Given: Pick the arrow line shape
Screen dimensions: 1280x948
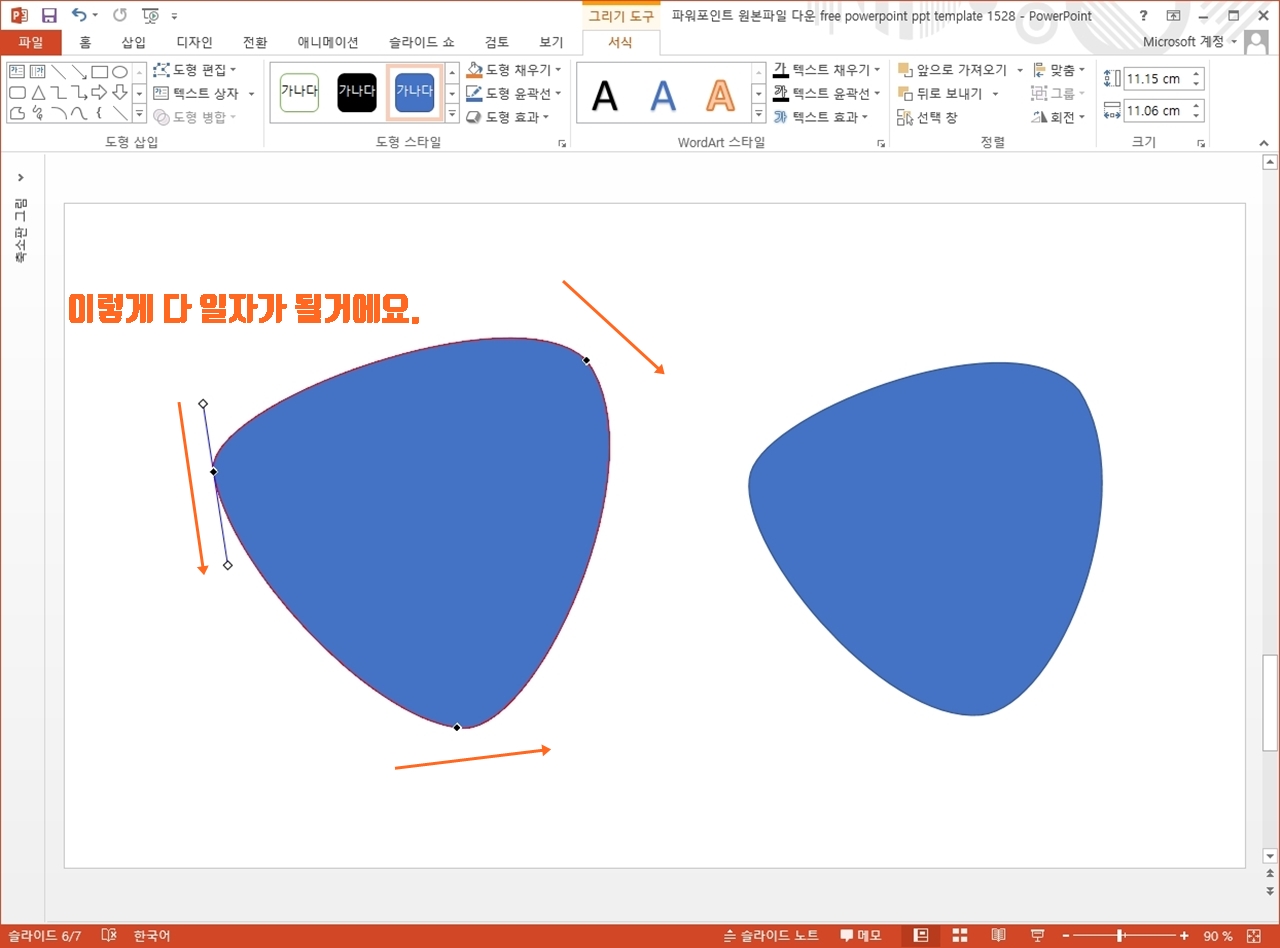Looking at the screenshot, I should pos(79,72).
